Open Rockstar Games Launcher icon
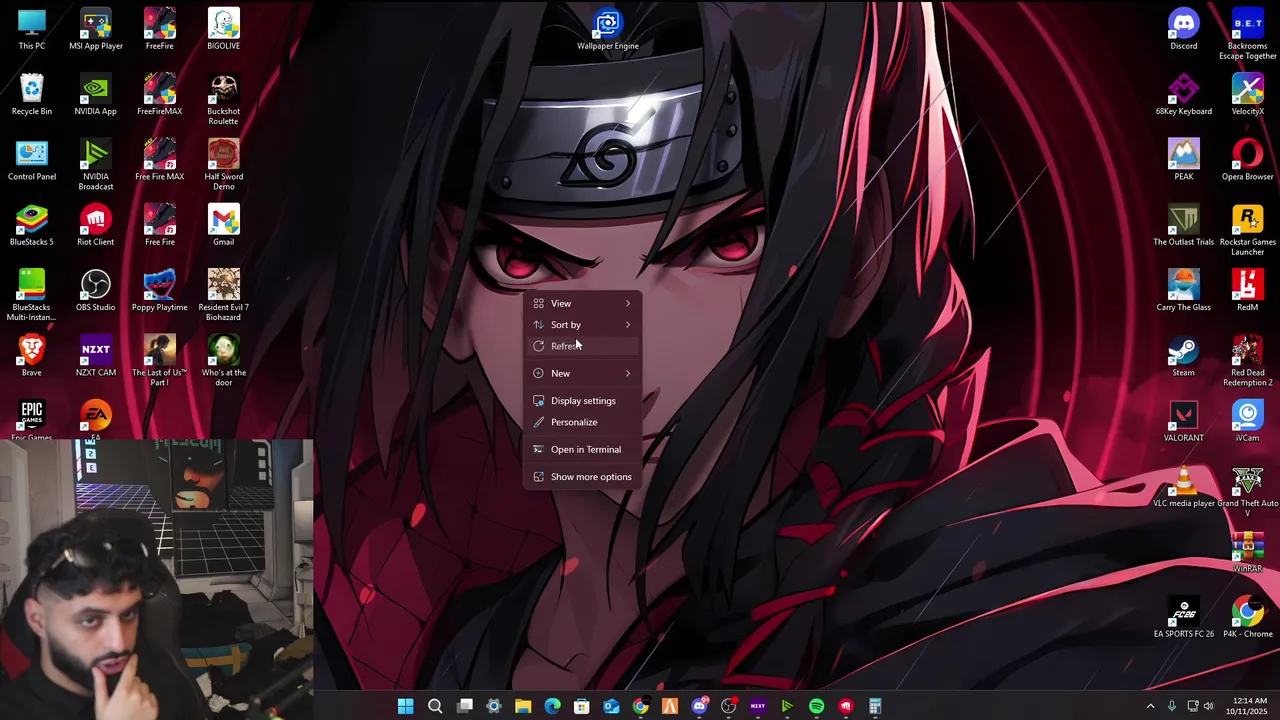 tap(1248, 230)
